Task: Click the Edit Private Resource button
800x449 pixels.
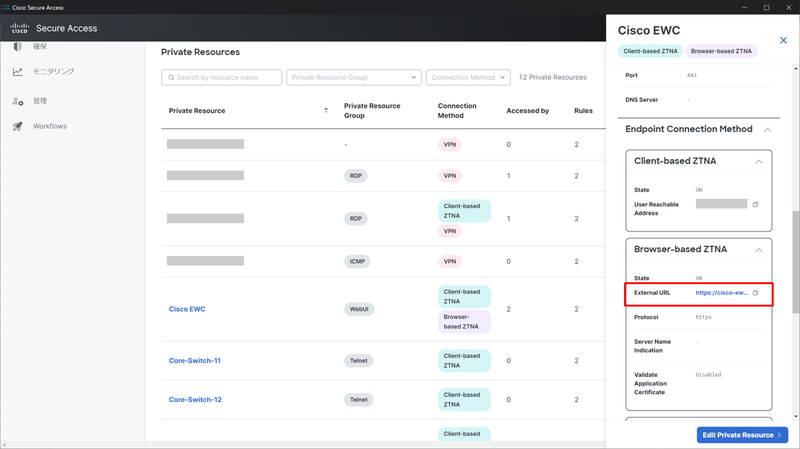Action: coord(742,435)
